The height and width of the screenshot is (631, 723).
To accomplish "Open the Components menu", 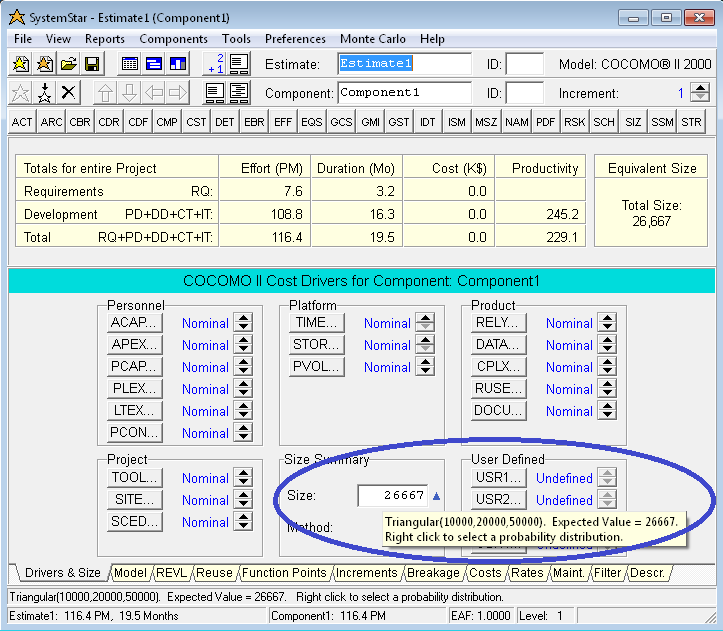I will tap(173, 39).
